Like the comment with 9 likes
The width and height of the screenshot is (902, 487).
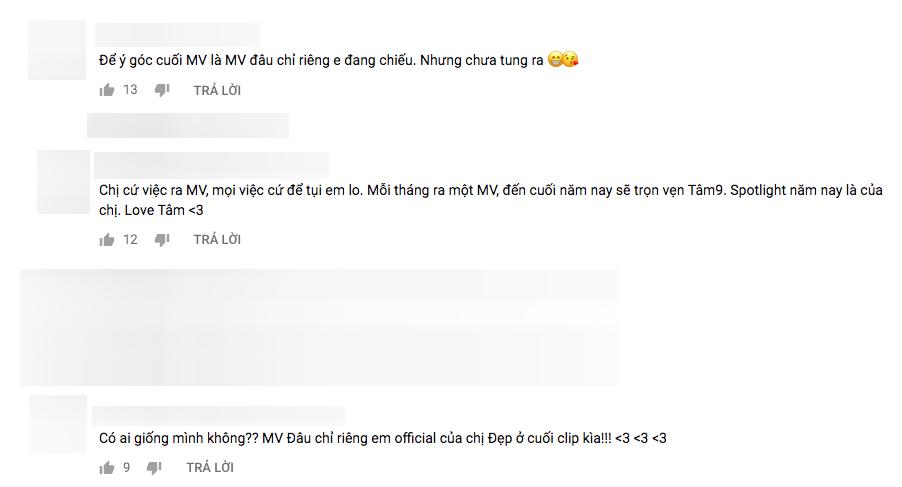(107, 467)
